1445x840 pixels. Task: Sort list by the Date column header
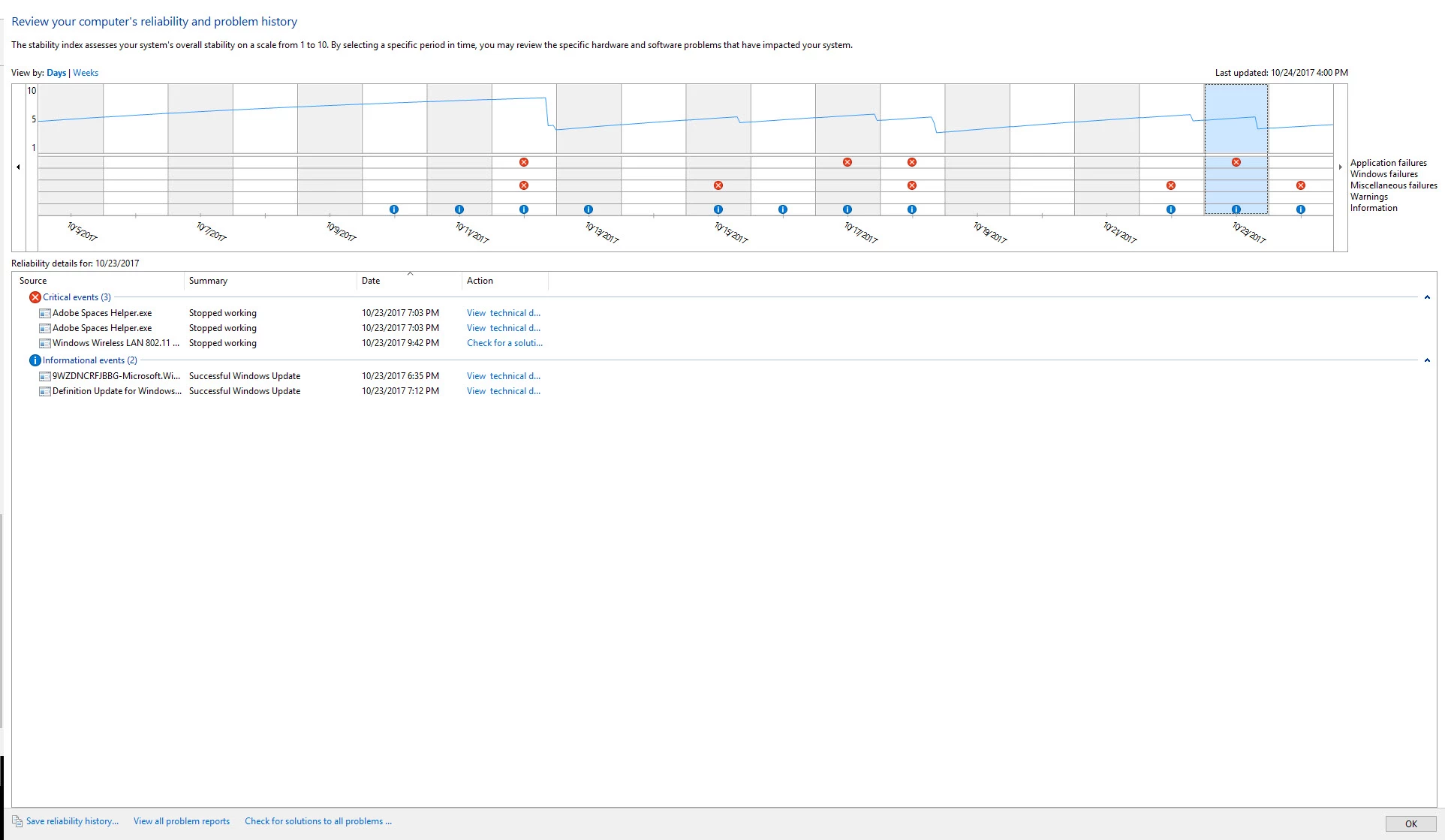pyautogui.click(x=371, y=281)
